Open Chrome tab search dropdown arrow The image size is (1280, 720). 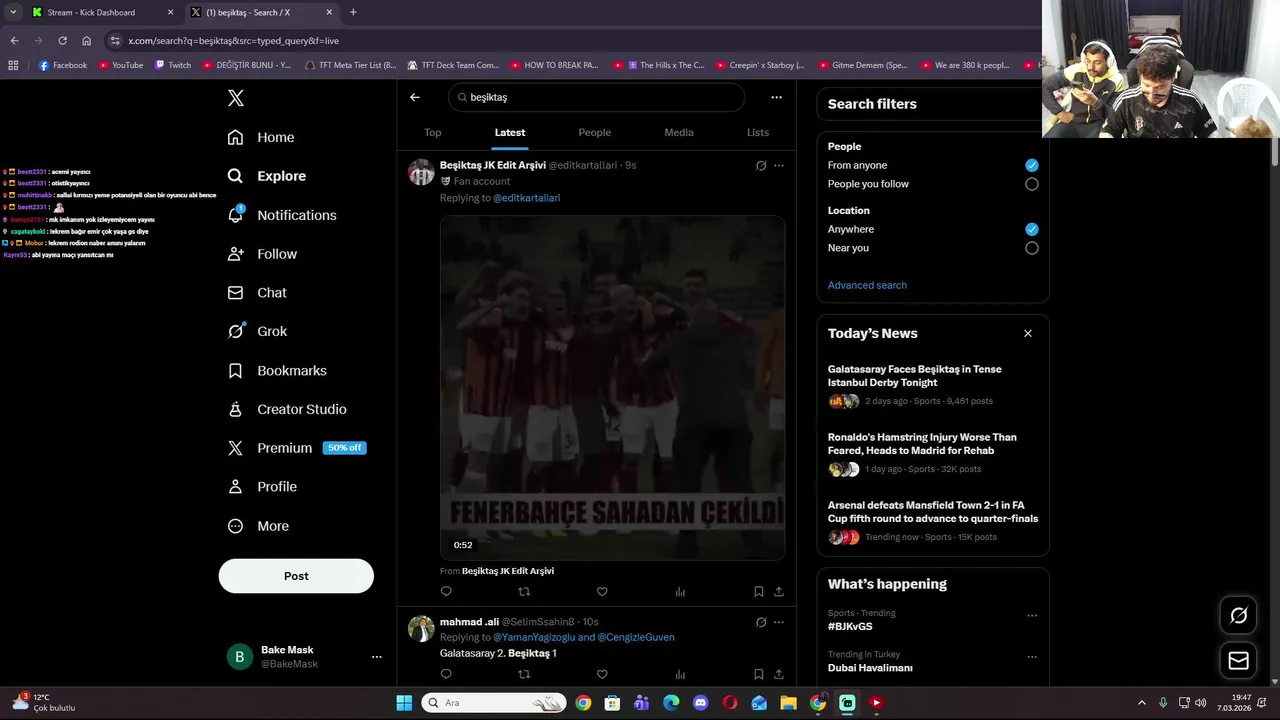coord(13,12)
